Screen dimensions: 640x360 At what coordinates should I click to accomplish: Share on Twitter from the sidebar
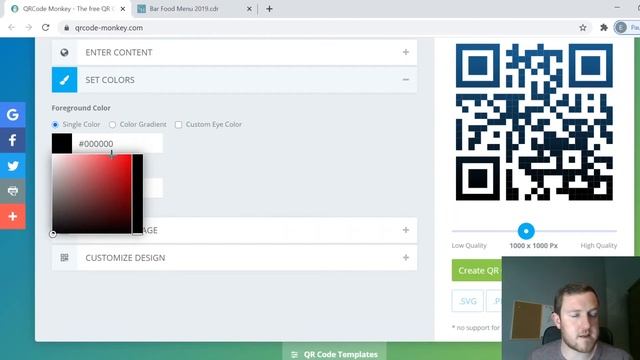[13, 166]
